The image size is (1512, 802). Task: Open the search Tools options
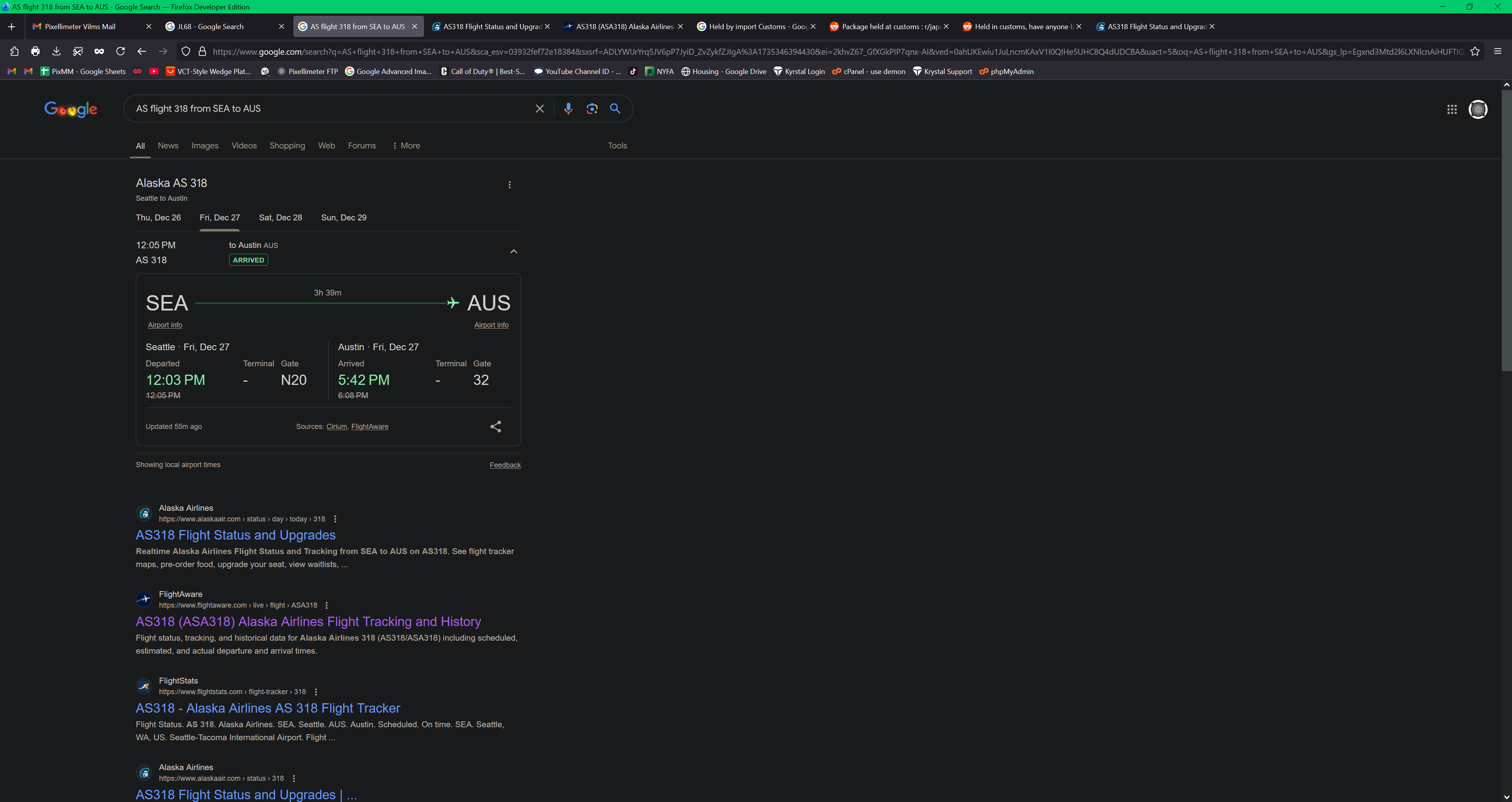tap(617, 146)
